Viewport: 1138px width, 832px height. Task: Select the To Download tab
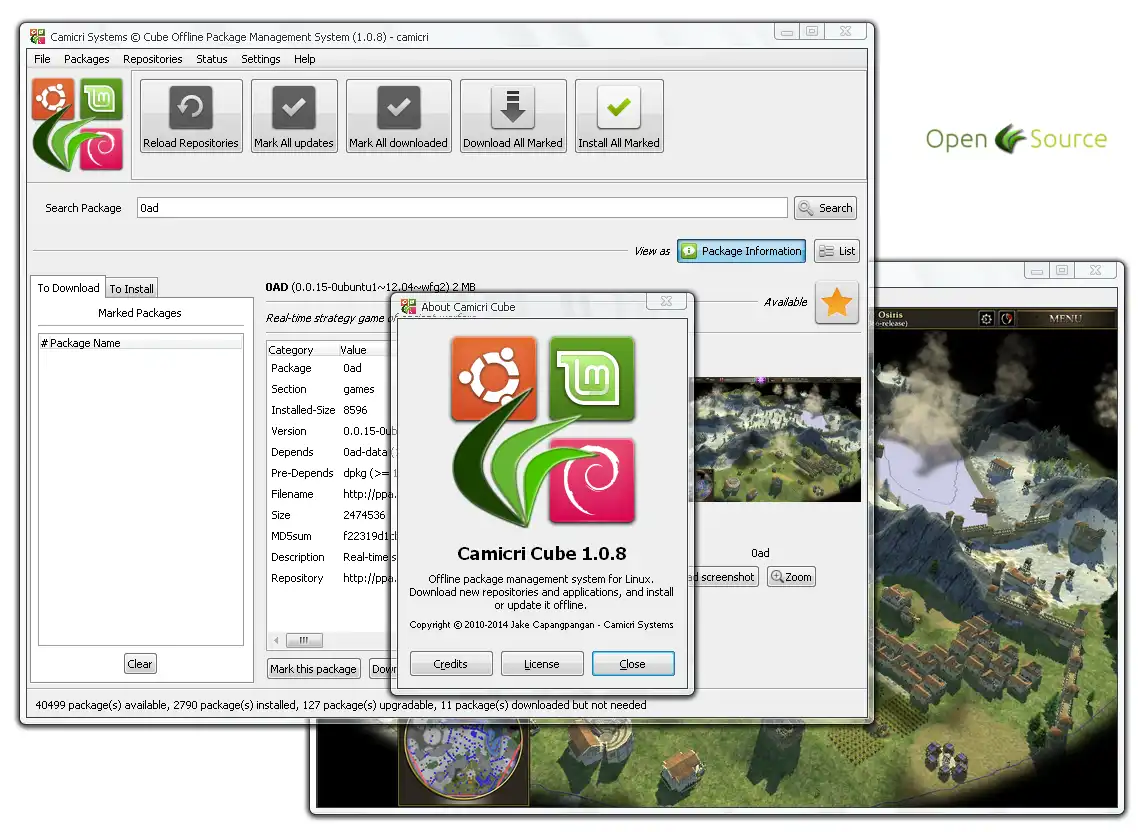pyautogui.click(x=68, y=287)
